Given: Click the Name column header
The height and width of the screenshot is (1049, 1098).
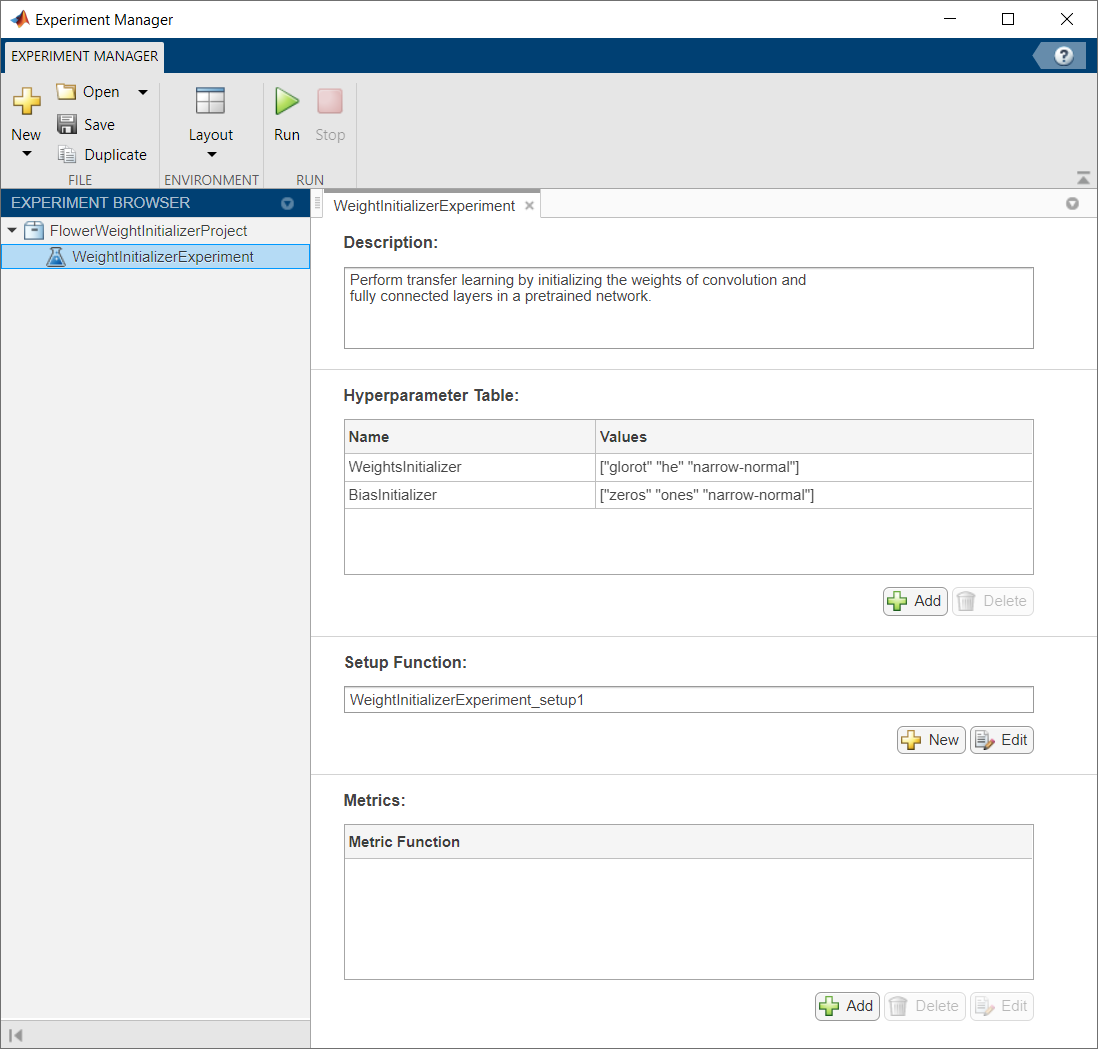Looking at the screenshot, I should coord(469,437).
